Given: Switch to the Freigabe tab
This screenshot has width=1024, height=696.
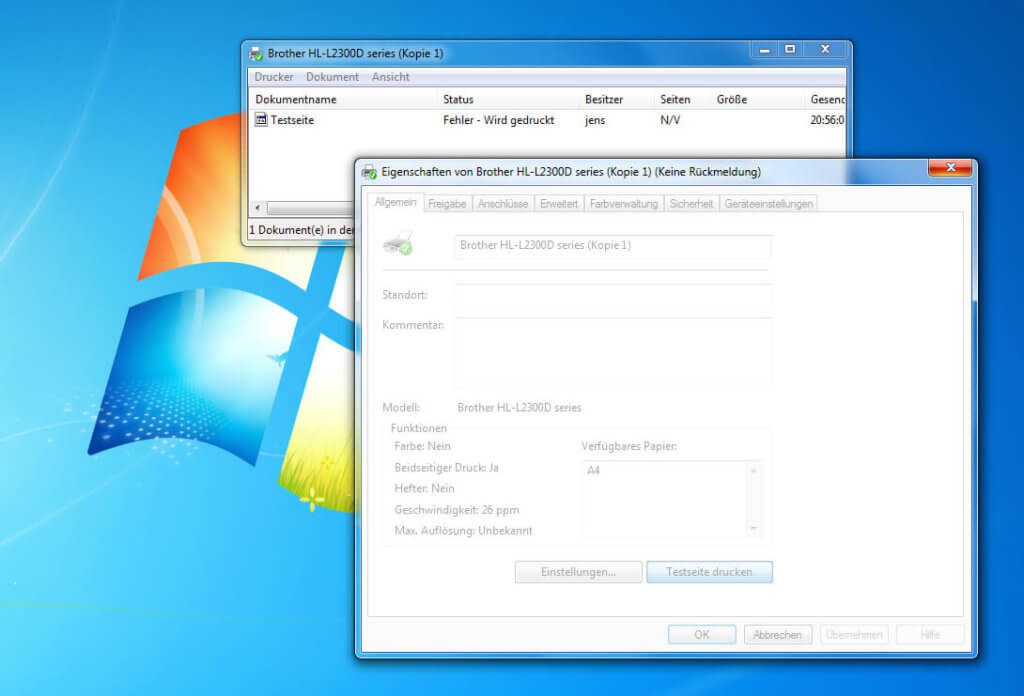Looking at the screenshot, I should click(447, 203).
